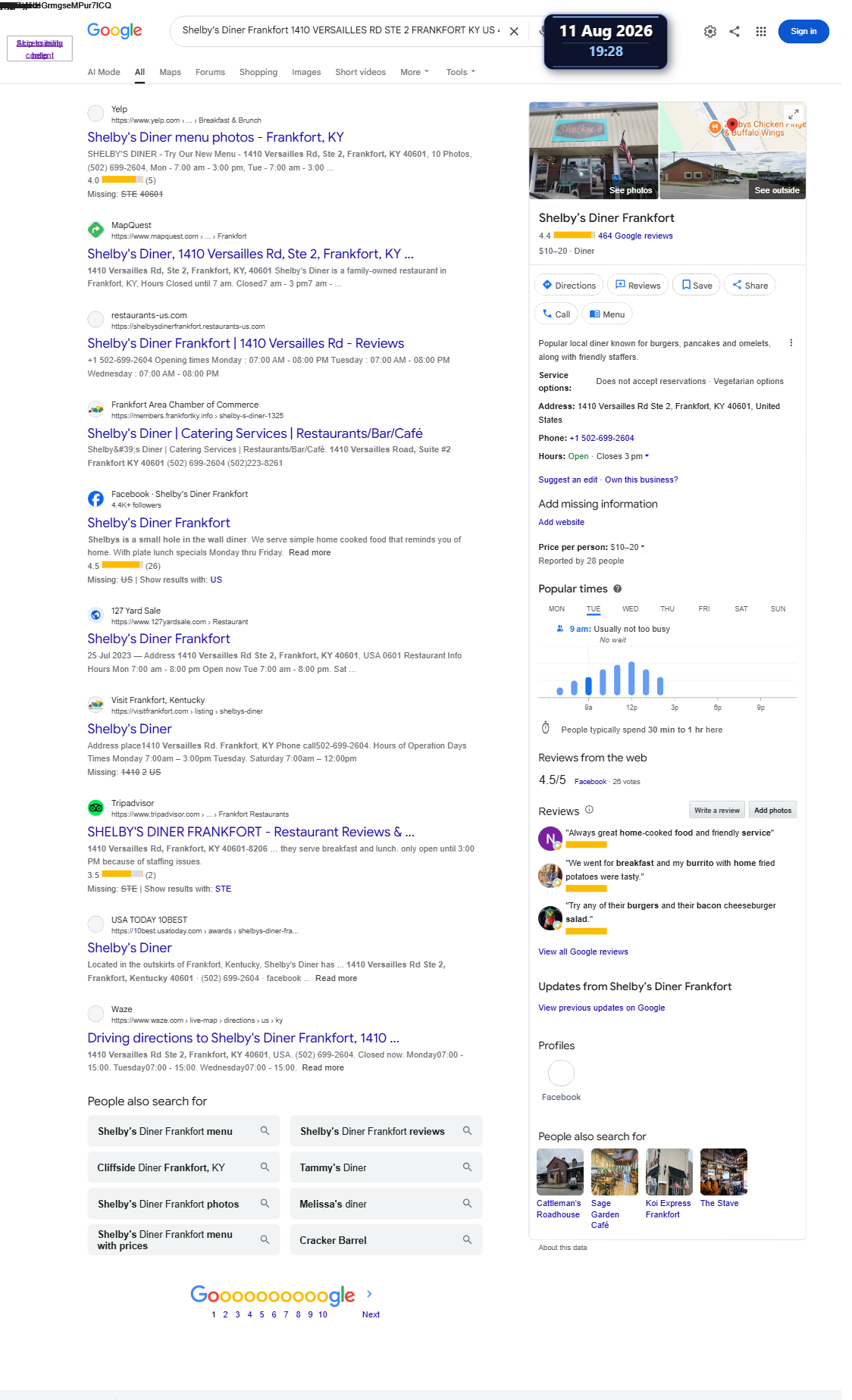Click the Facebook favicon in results
Screen dimensions: 852x1400
point(96,498)
